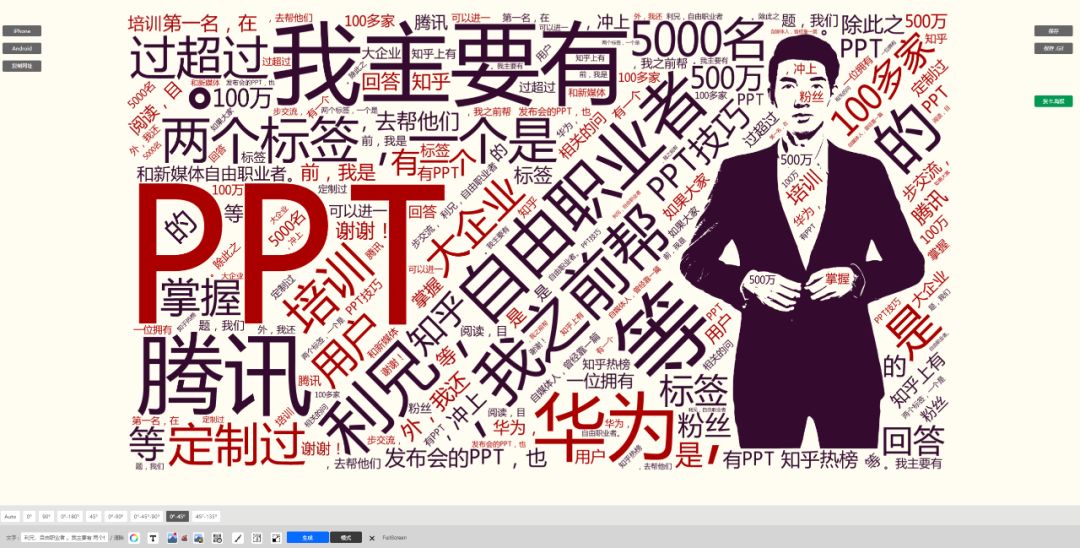This screenshot has width=1080, height=548.
Task: Click the X close icon in bottom toolbar
Action: click(x=372, y=538)
